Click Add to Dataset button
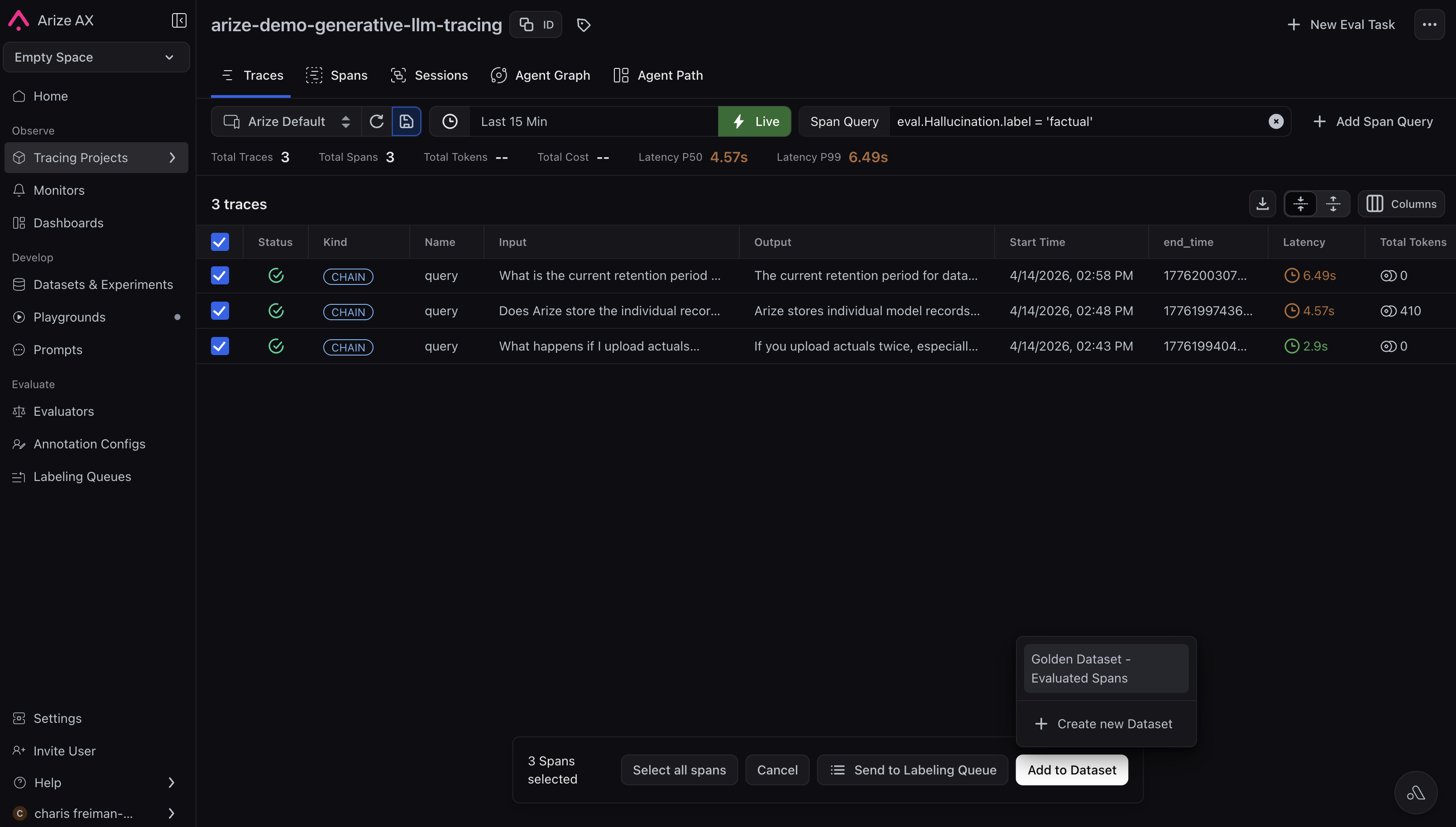 pyautogui.click(x=1072, y=770)
